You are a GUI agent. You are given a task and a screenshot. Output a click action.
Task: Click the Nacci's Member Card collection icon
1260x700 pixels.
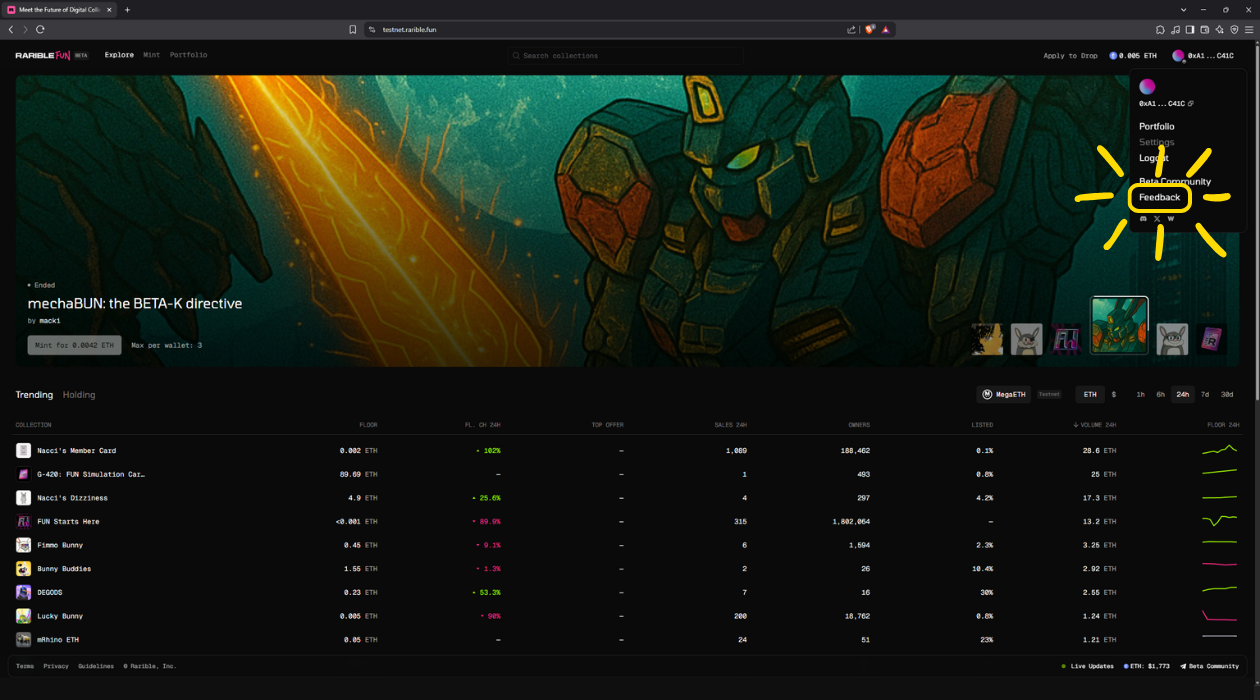point(23,451)
